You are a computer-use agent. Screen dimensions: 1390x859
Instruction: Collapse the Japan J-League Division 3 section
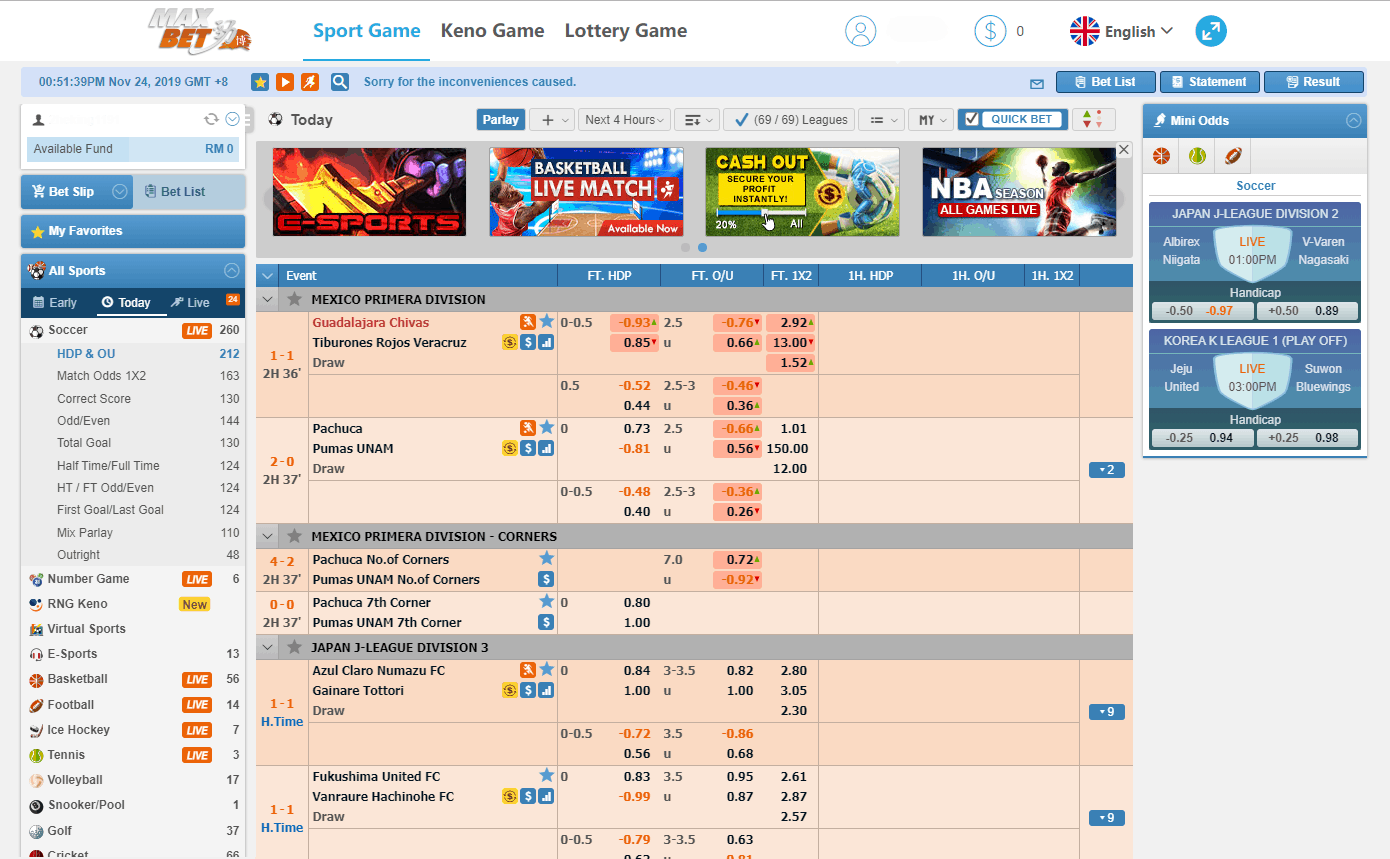pos(267,647)
